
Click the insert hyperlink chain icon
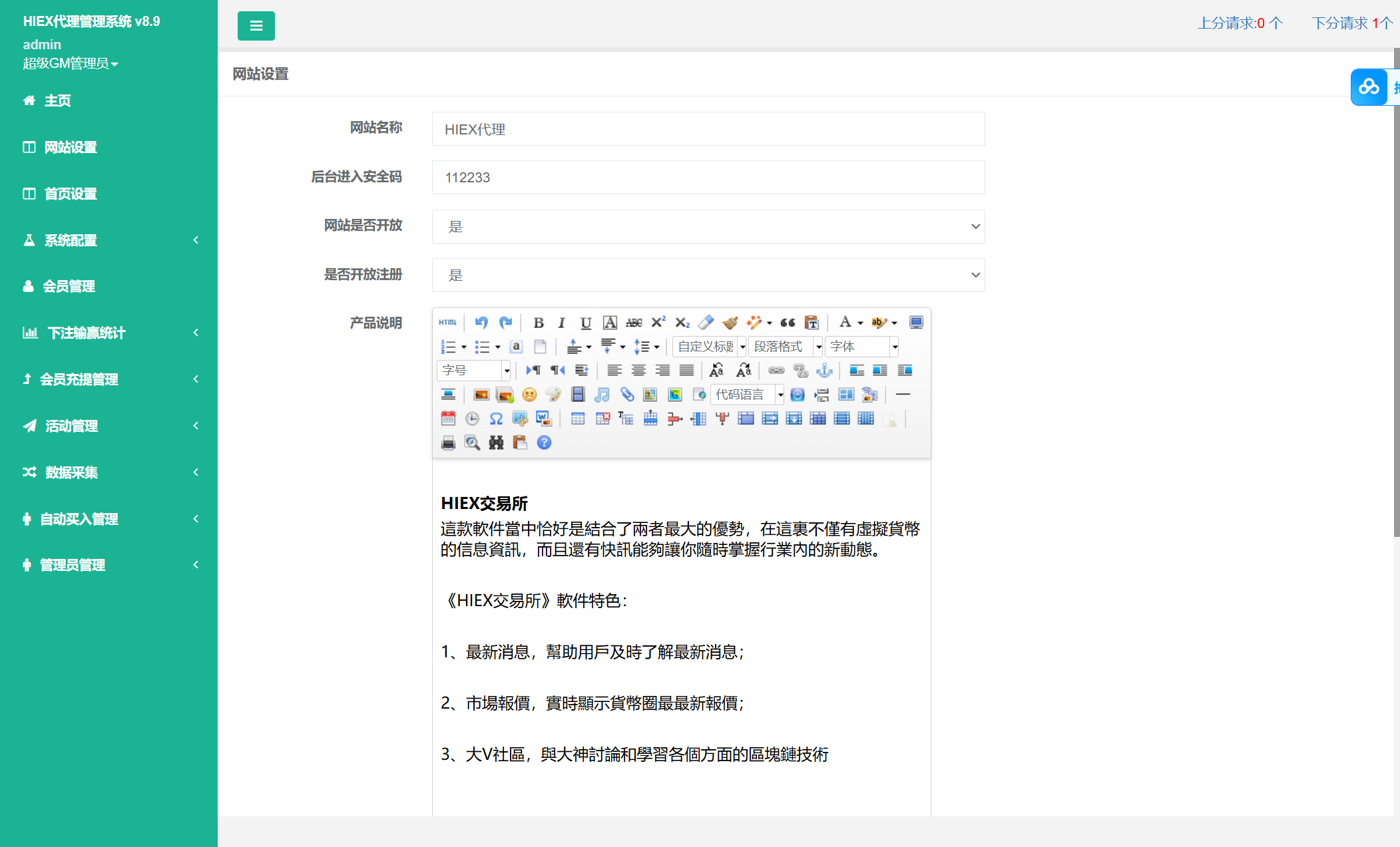click(x=776, y=371)
